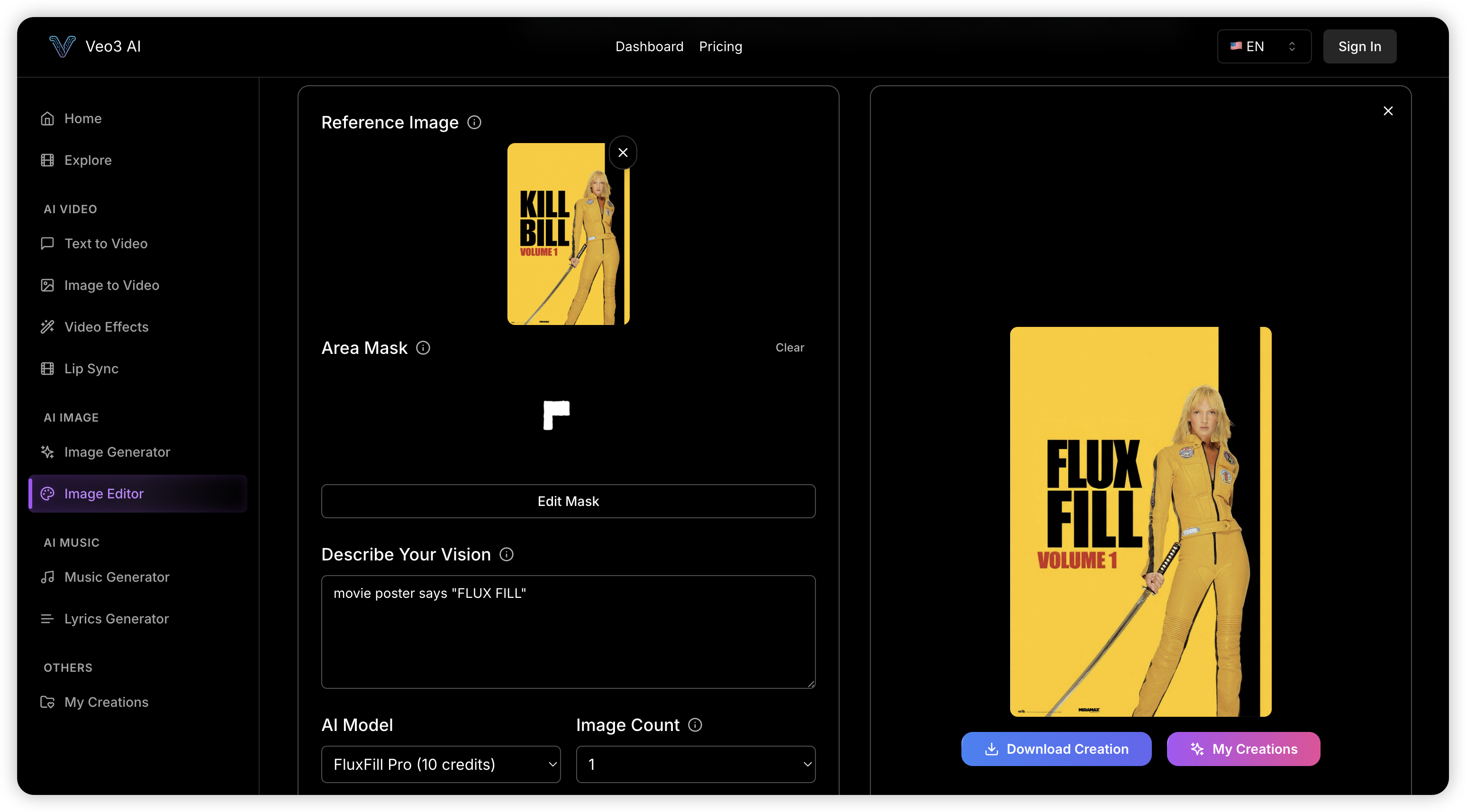Click the Veo3 AI brand name

coord(113,46)
